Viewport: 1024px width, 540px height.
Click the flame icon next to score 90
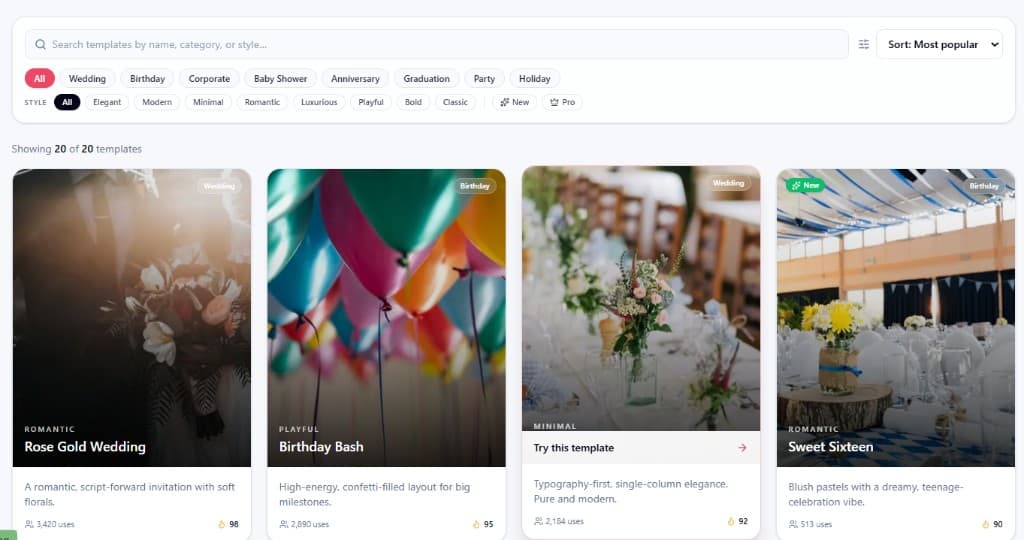point(985,524)
